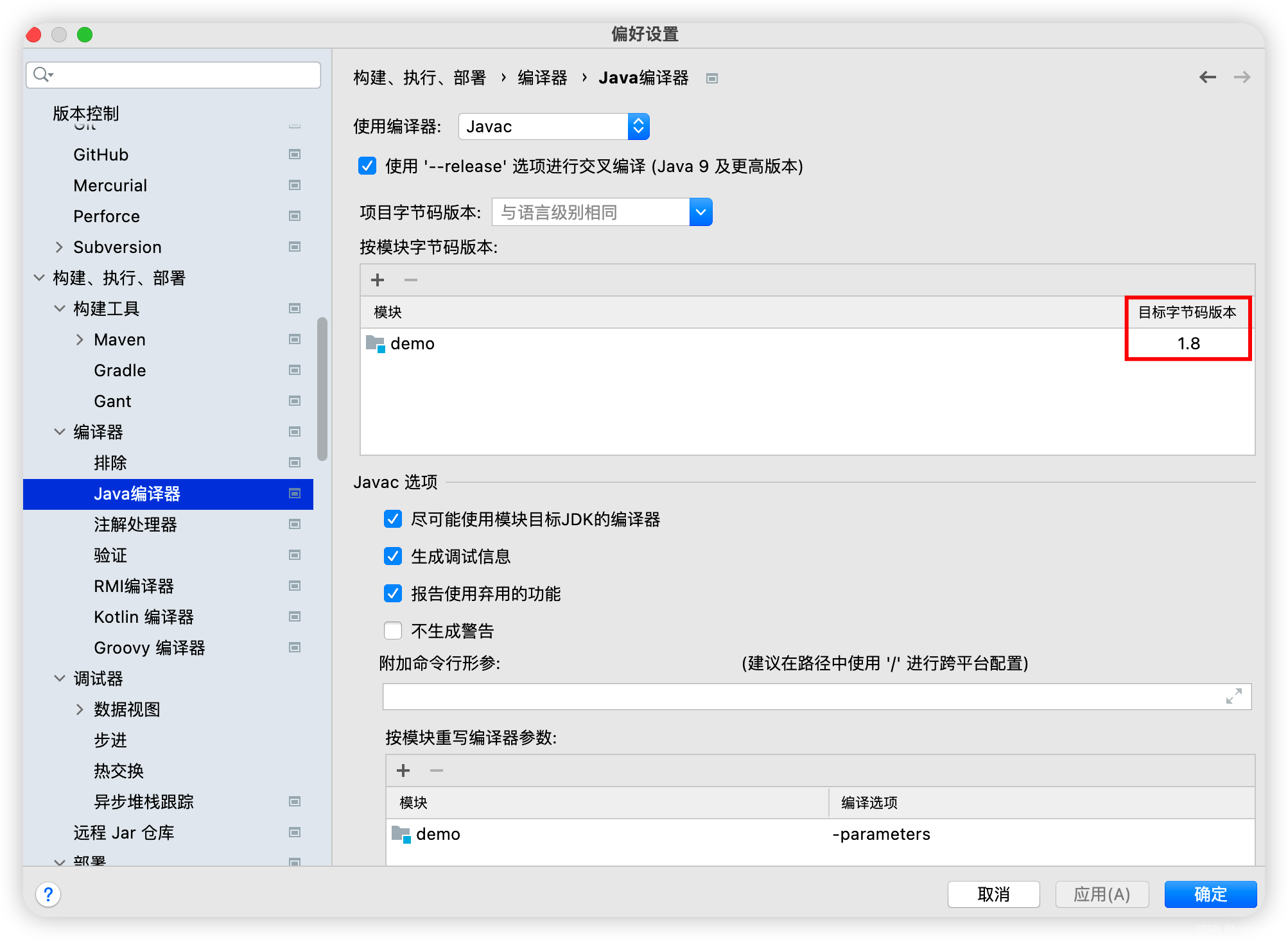
Task: Uncheck the '--release' cross-compilation option
Action: pos(367,166)
